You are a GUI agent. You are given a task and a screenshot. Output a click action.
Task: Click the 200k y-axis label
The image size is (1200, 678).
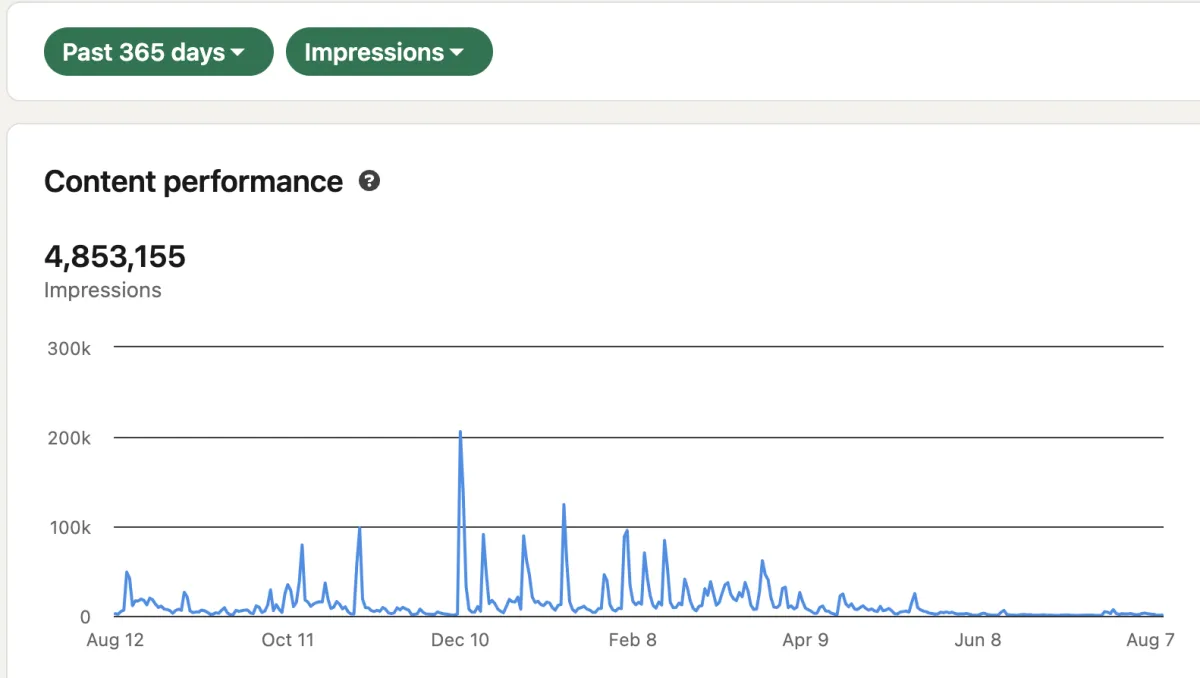69,438
